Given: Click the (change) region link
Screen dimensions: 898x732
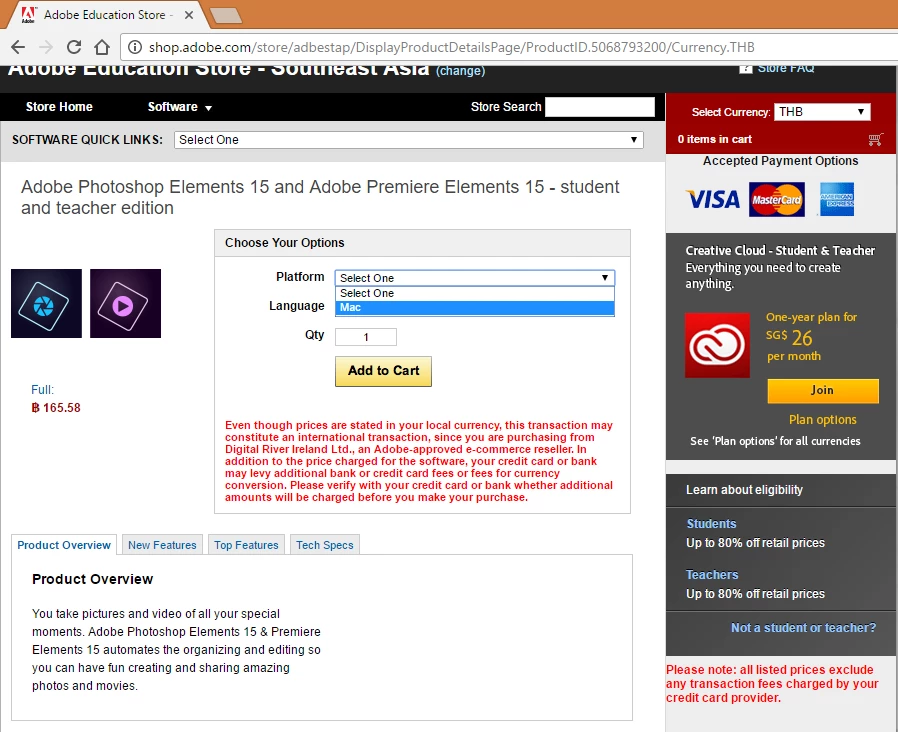Looking at the screenshot, I should [x=460, y=70].
